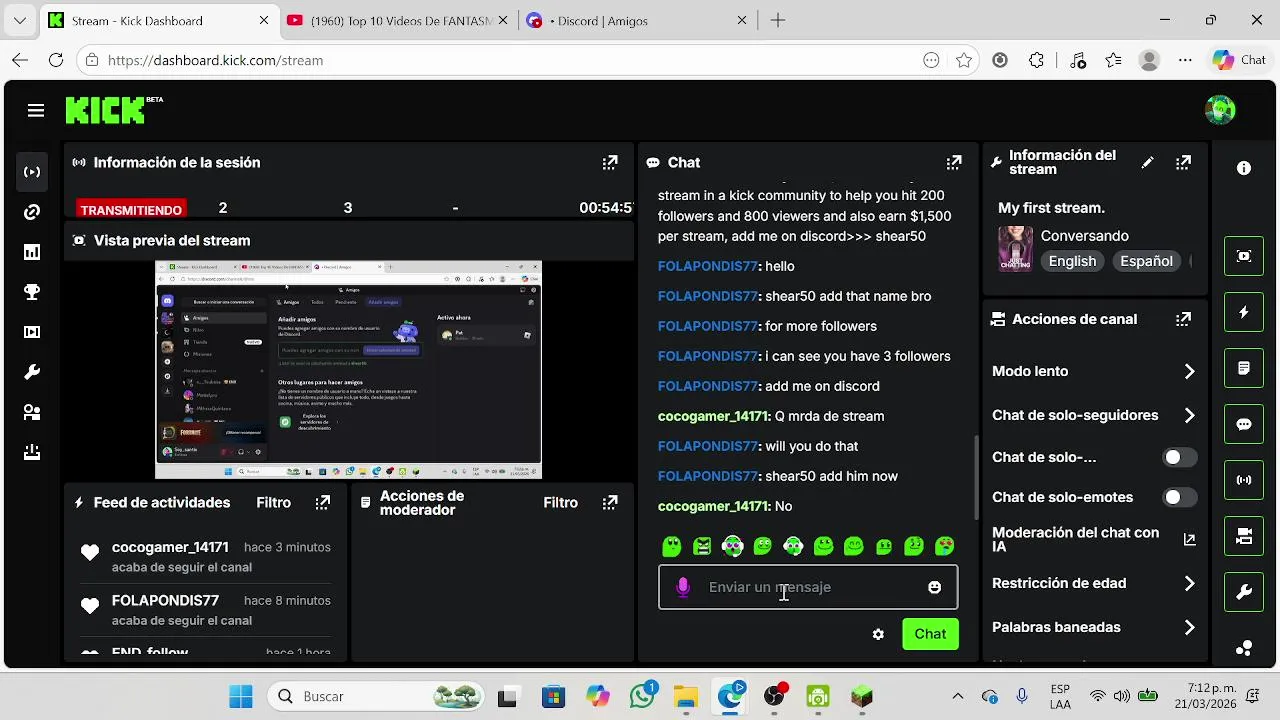
Task: Open the chain-link icon in the left sidebar
Action: click(32, 212)
